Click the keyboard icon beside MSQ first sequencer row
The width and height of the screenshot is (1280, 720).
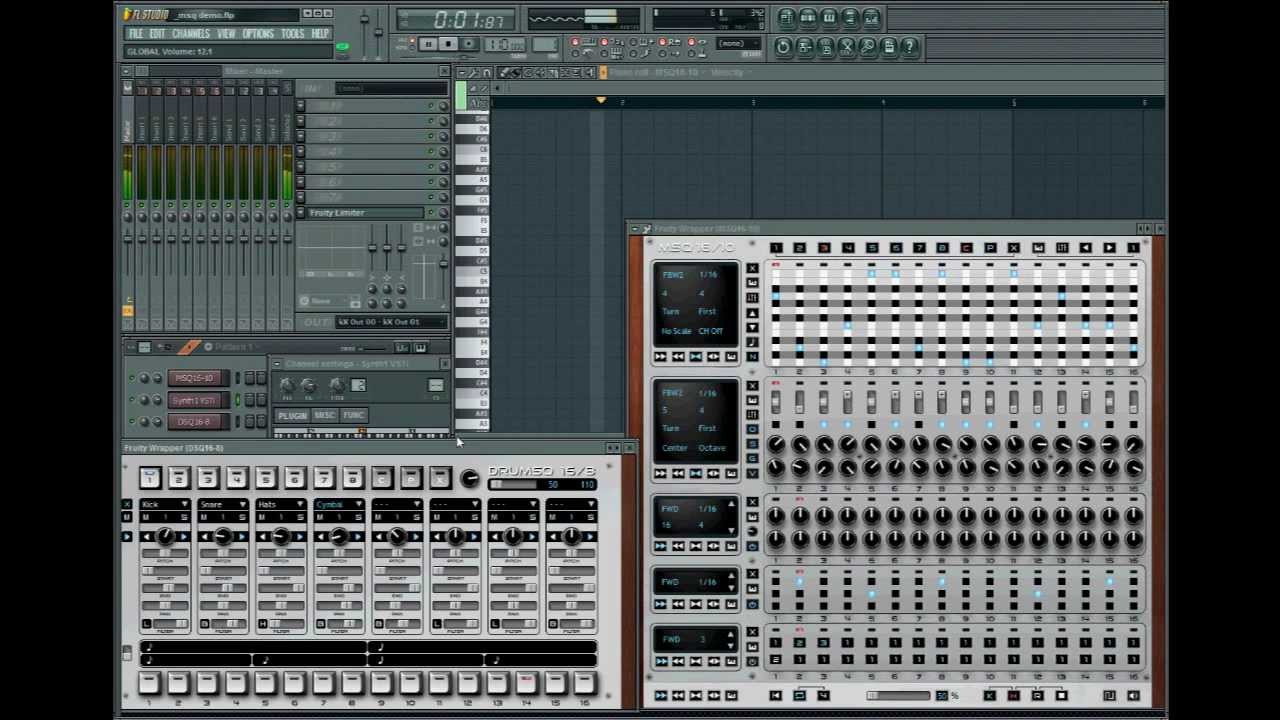coord(752,283)
